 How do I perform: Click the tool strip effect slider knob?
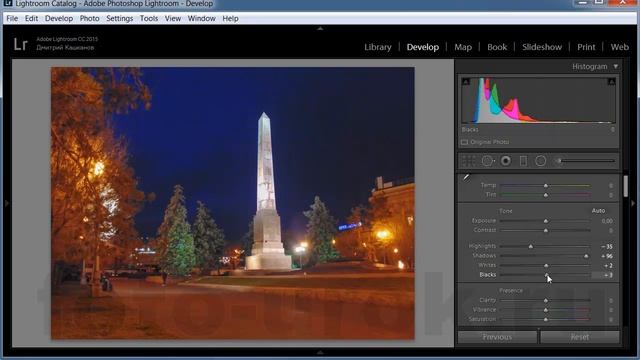tap(560, 161)
